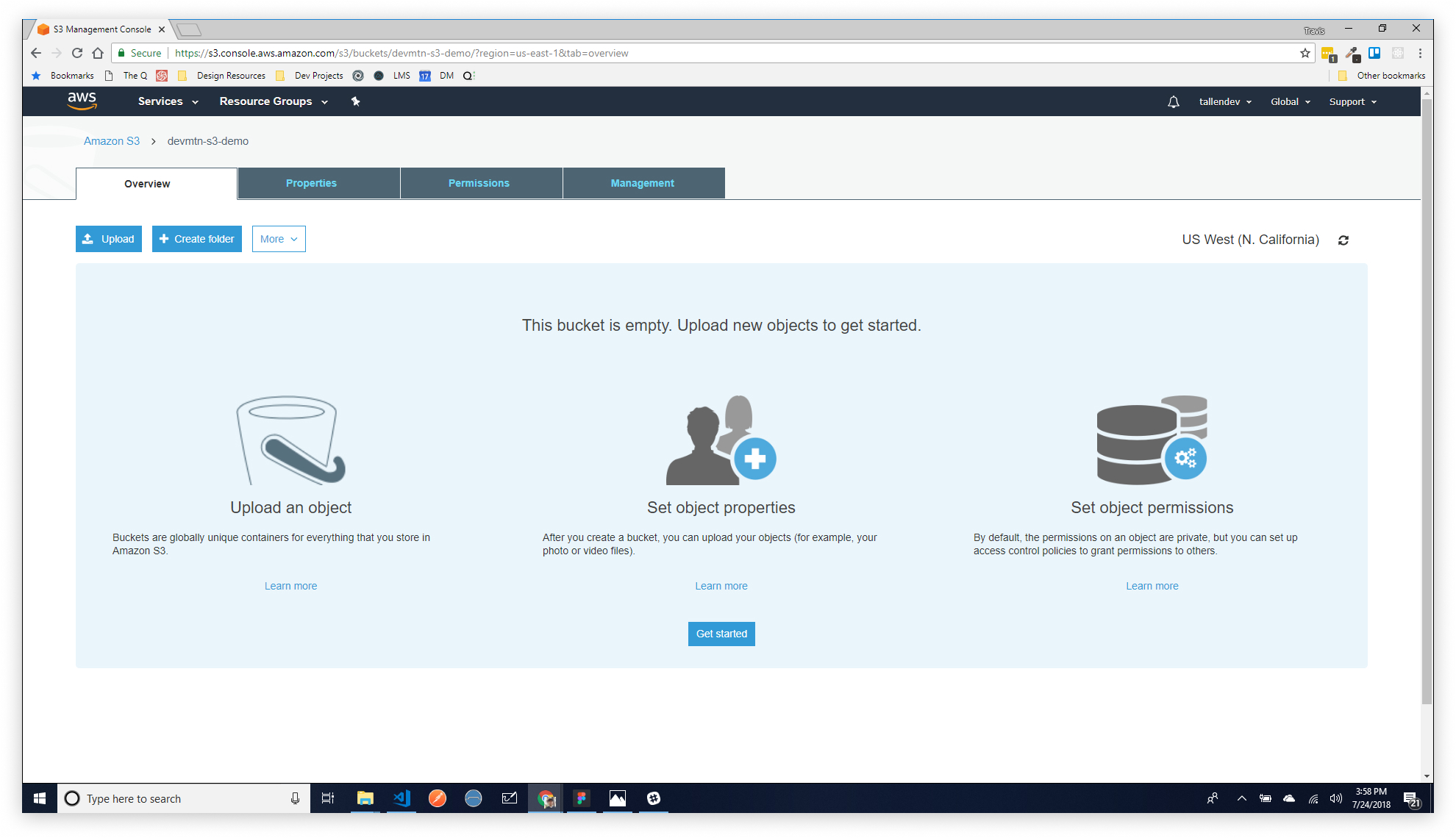Open the tallendev account dropdown

tap(1224, 102)
